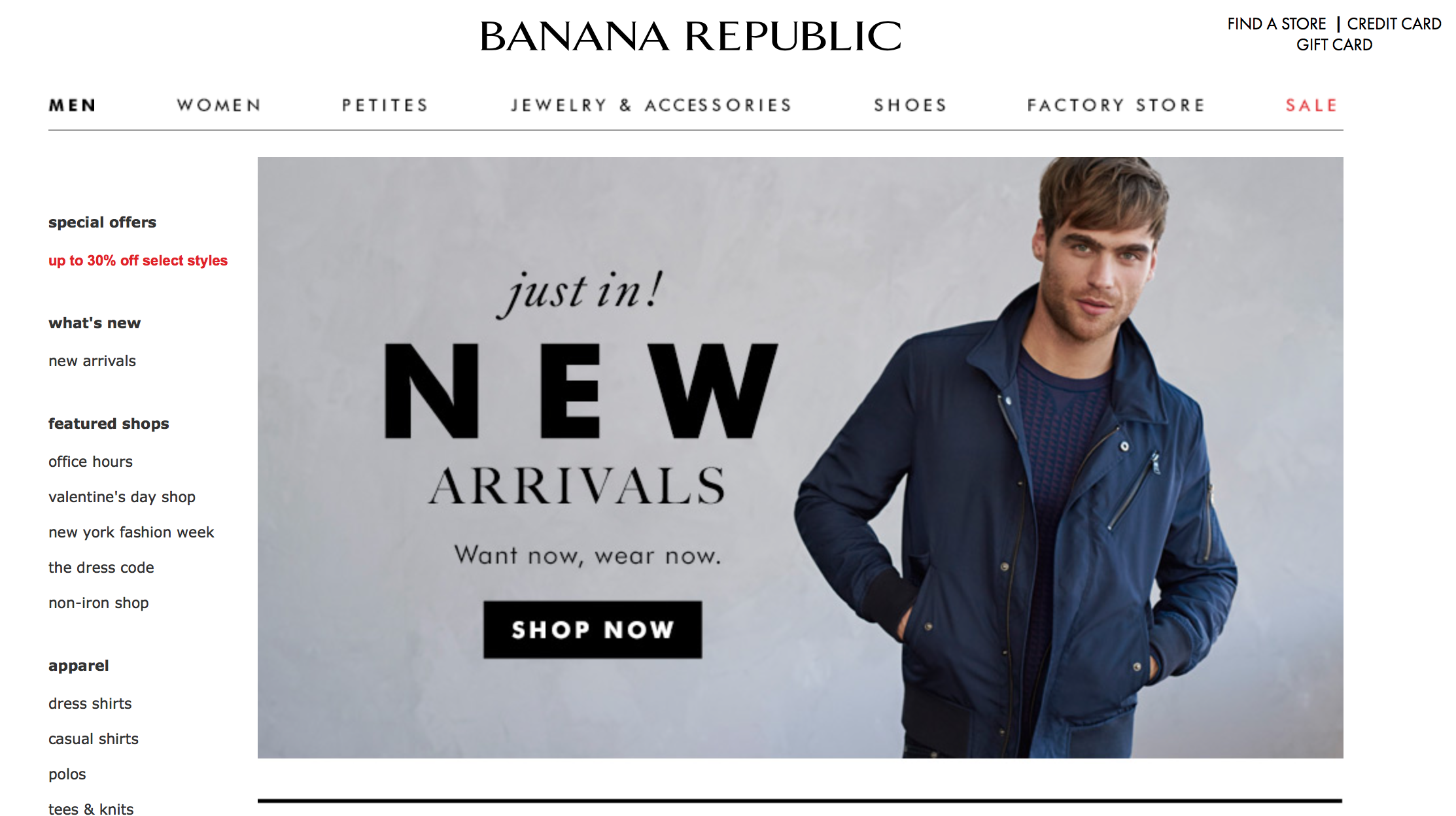Viewport: 1456px width, 816px height.
Task: Click Shop Now button on banner
Action: (x=593, y=630)
